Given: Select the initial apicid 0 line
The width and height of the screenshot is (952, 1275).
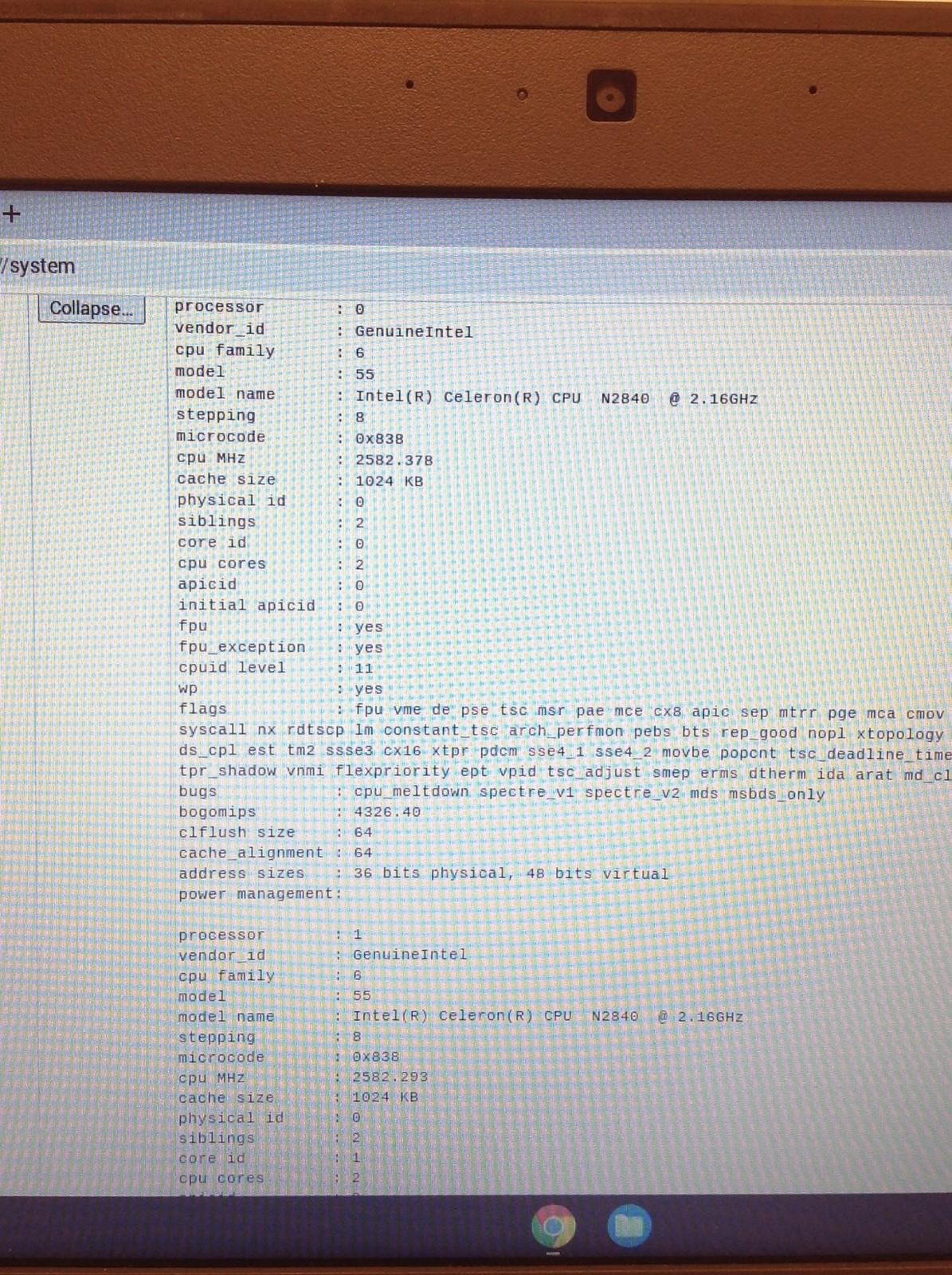Looking at the screenshot, I should (271, 606).
